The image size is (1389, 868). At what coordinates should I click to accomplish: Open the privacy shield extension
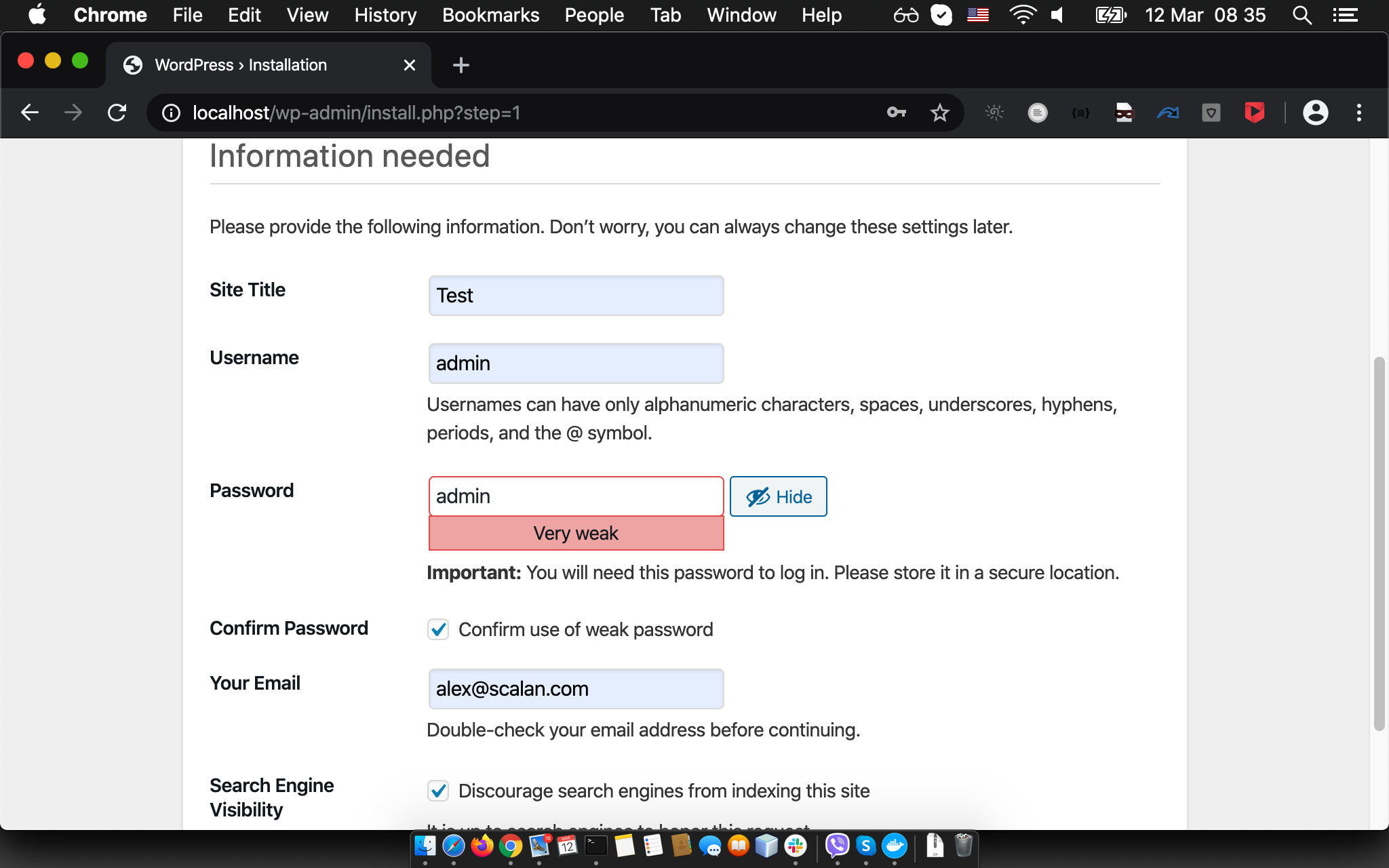pos(1211,113)
